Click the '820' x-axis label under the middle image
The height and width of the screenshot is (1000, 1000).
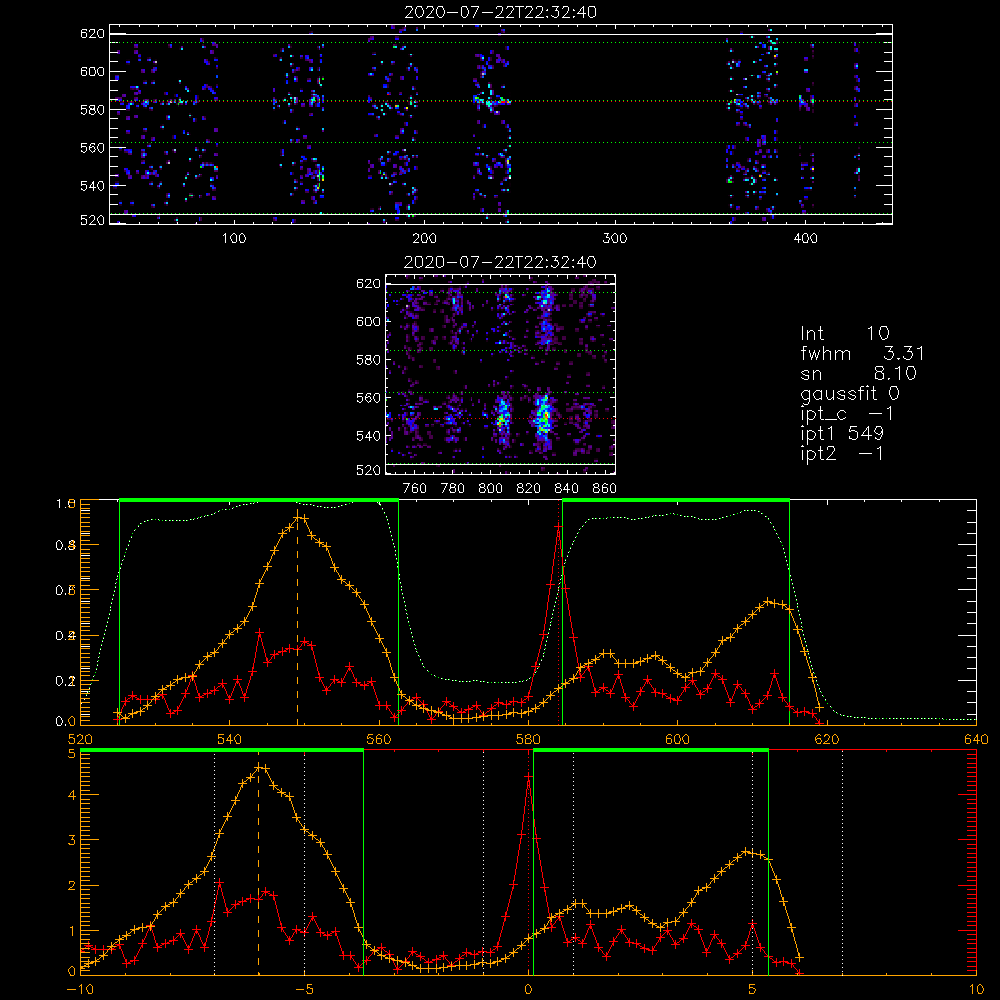(x=528, y=489)
